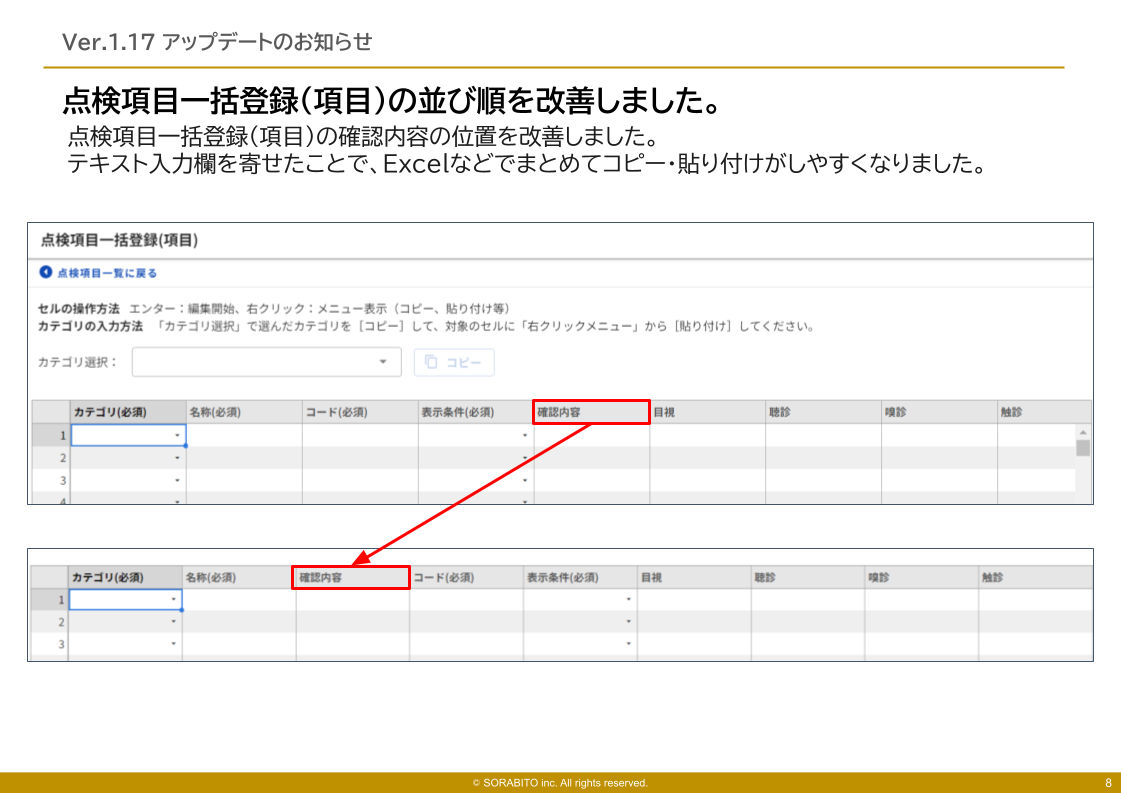Select the 確認内容 column header in the upper table
This screenshot has height=793, width=1121.
click(591, 411)
